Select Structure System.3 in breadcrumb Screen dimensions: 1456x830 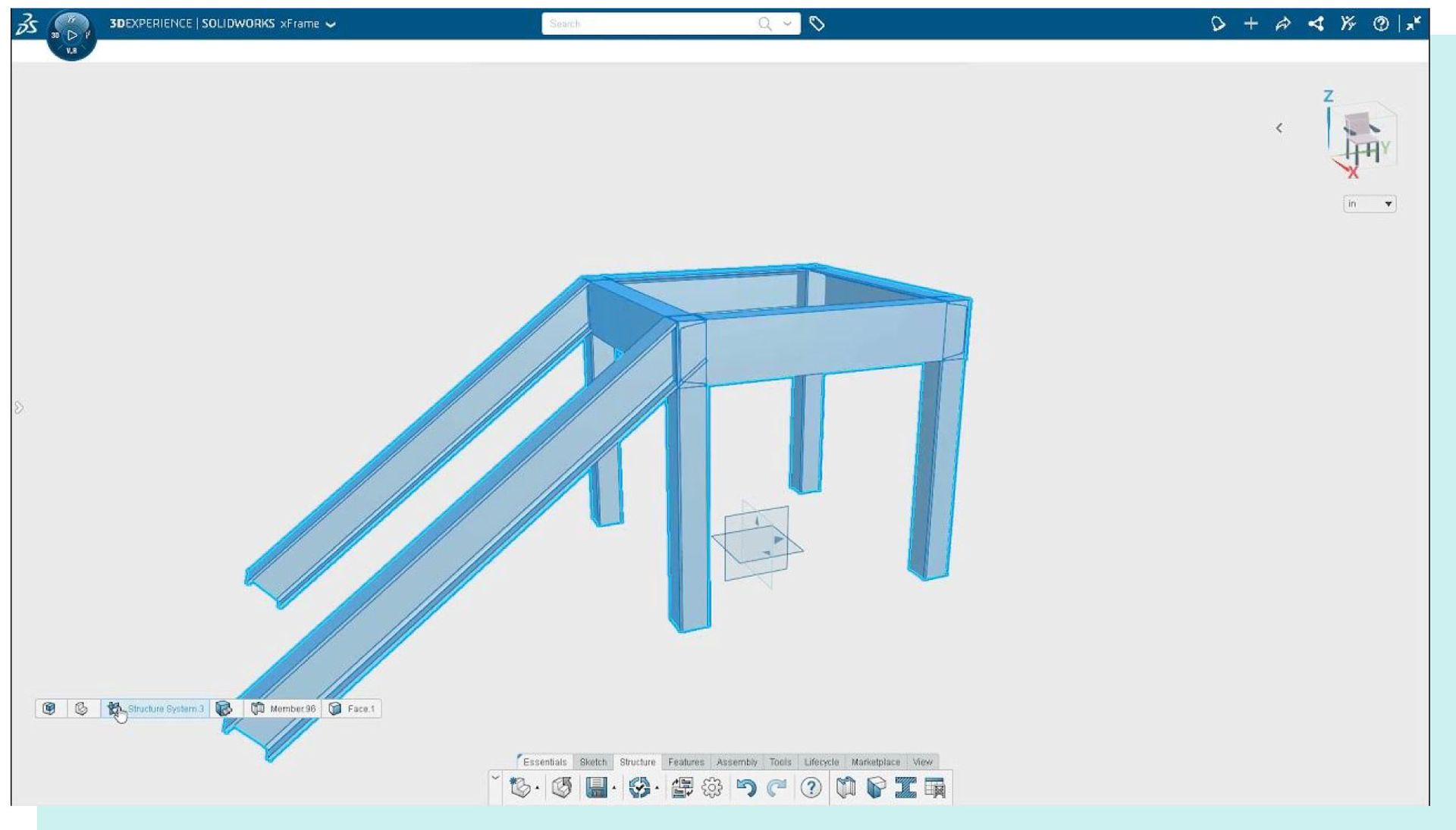[155, 709]
